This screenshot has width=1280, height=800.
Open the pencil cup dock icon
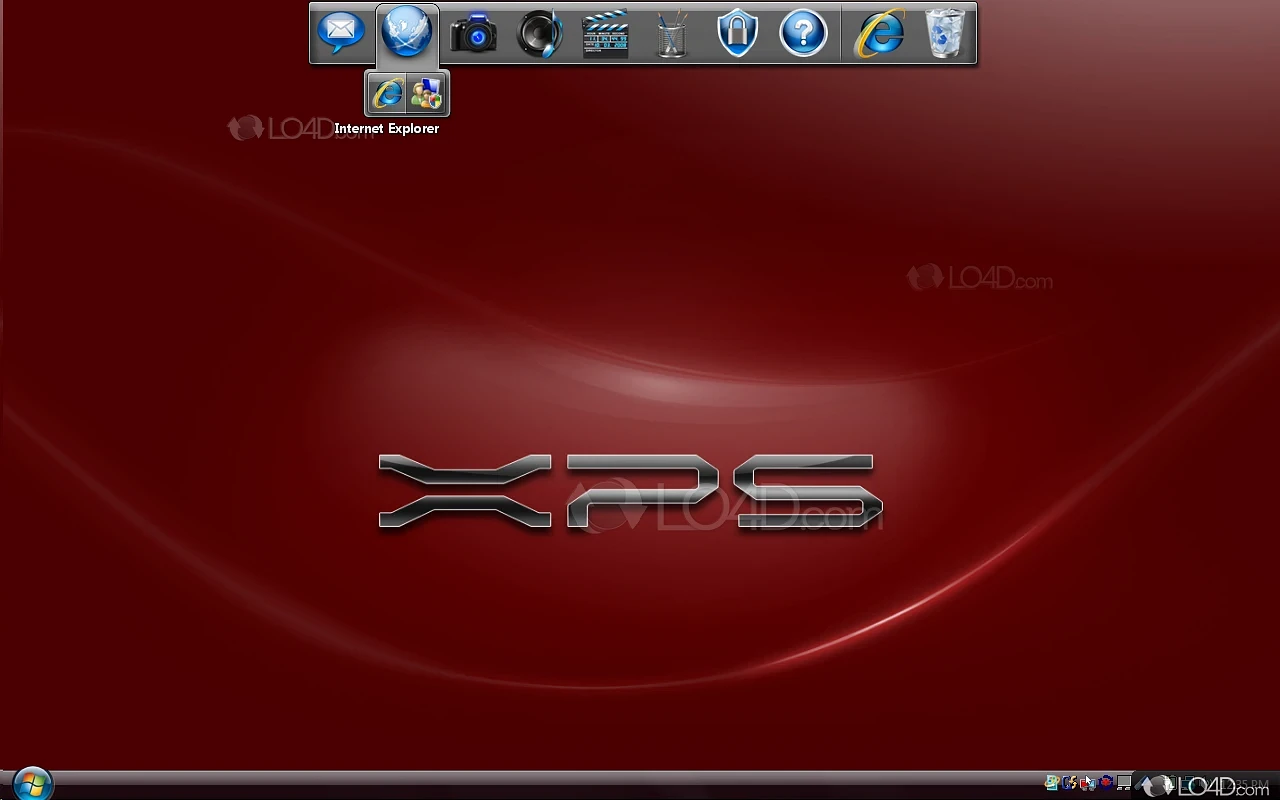671,35
